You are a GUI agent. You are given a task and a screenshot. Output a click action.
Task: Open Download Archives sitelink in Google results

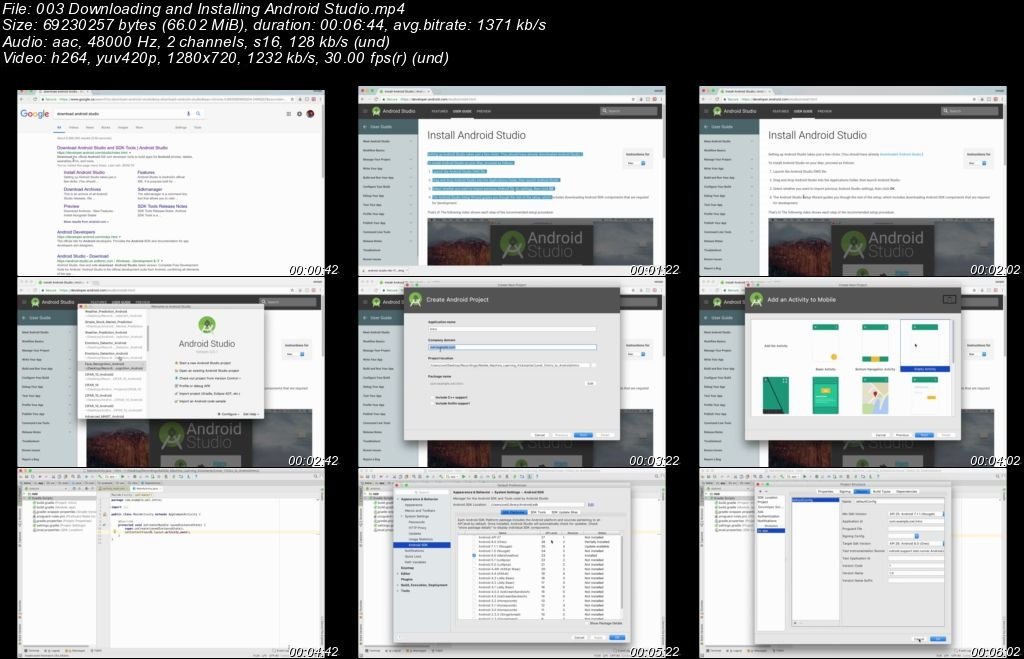pos(82,189)
